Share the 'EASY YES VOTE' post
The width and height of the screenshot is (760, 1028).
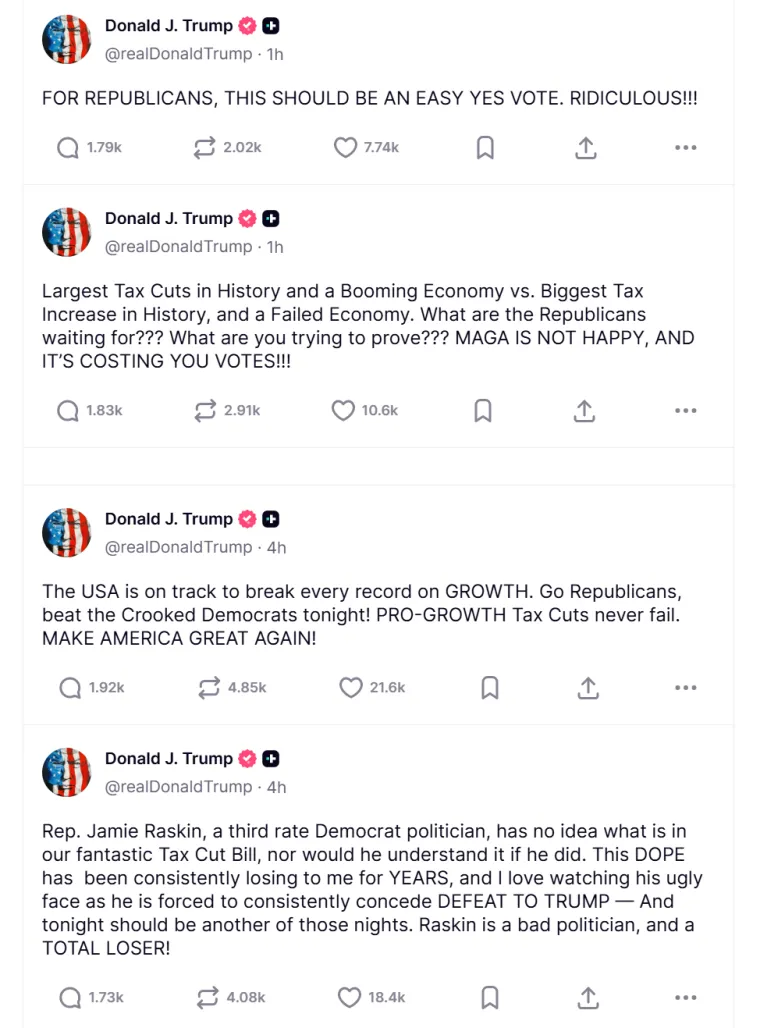point(586,148)
